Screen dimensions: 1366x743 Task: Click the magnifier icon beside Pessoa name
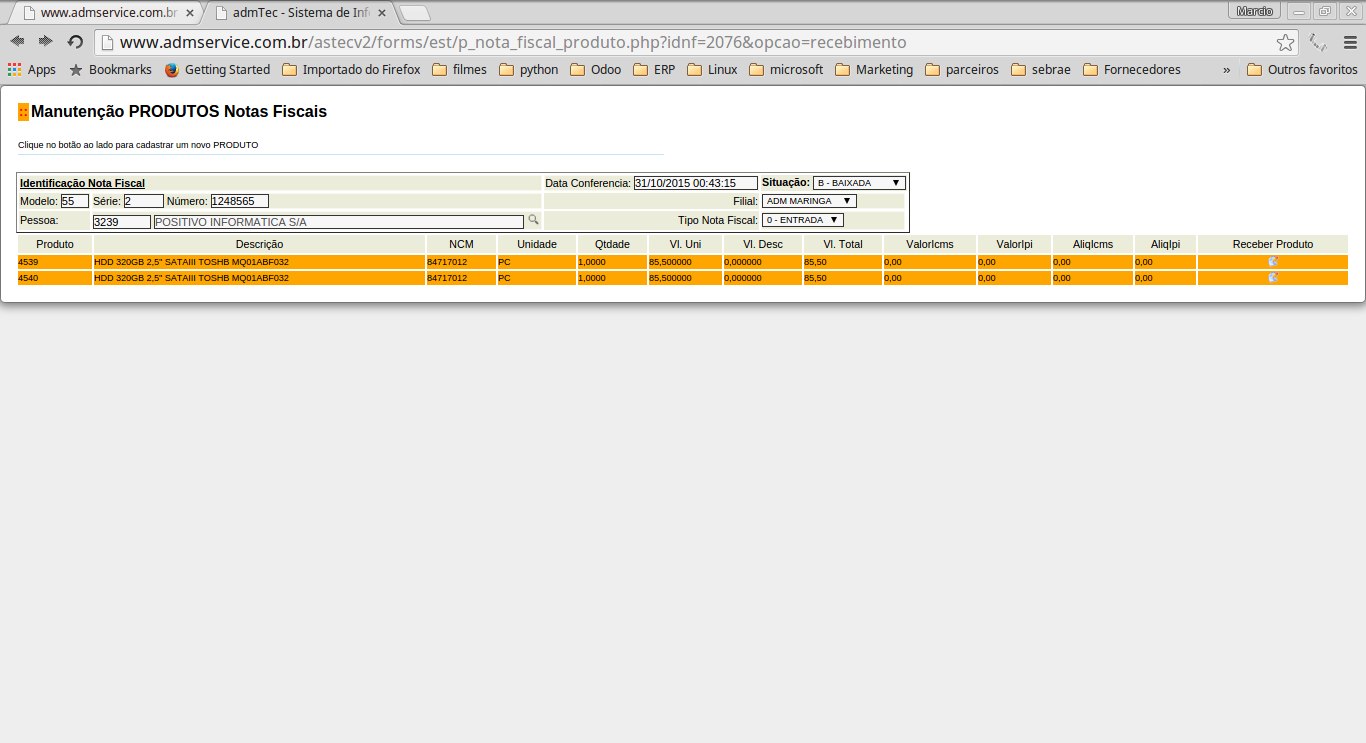[x=534, y=220]
